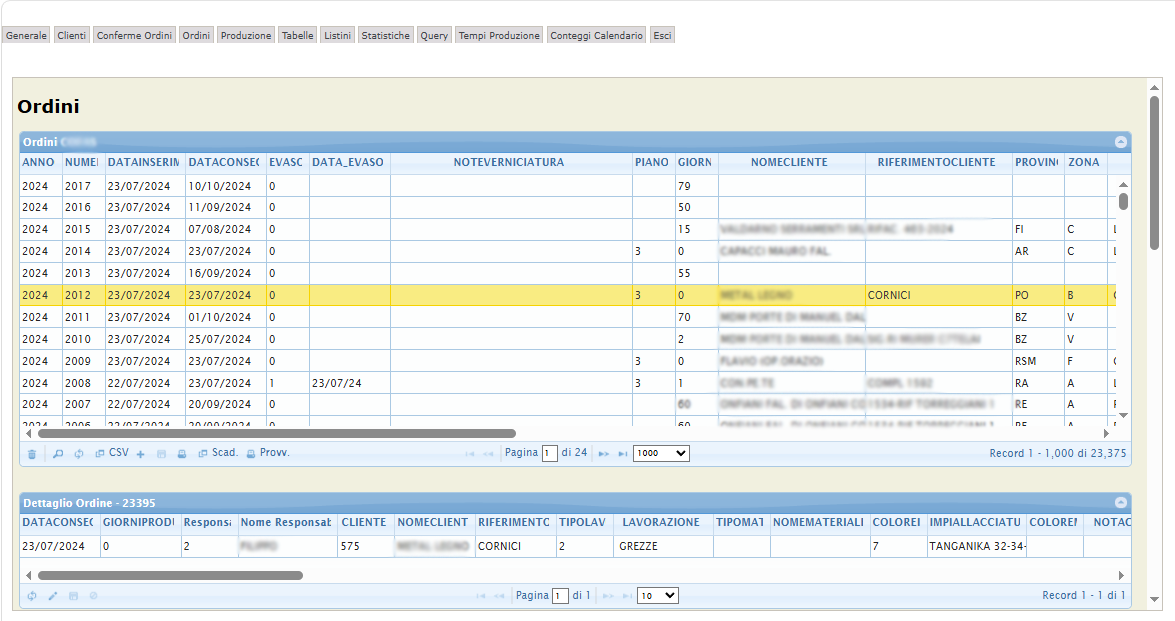This screenshot has width=1175, height=621.
Task: Click the GREZZE cell in Dettaglio Ordine
Action: click(663, 546)
